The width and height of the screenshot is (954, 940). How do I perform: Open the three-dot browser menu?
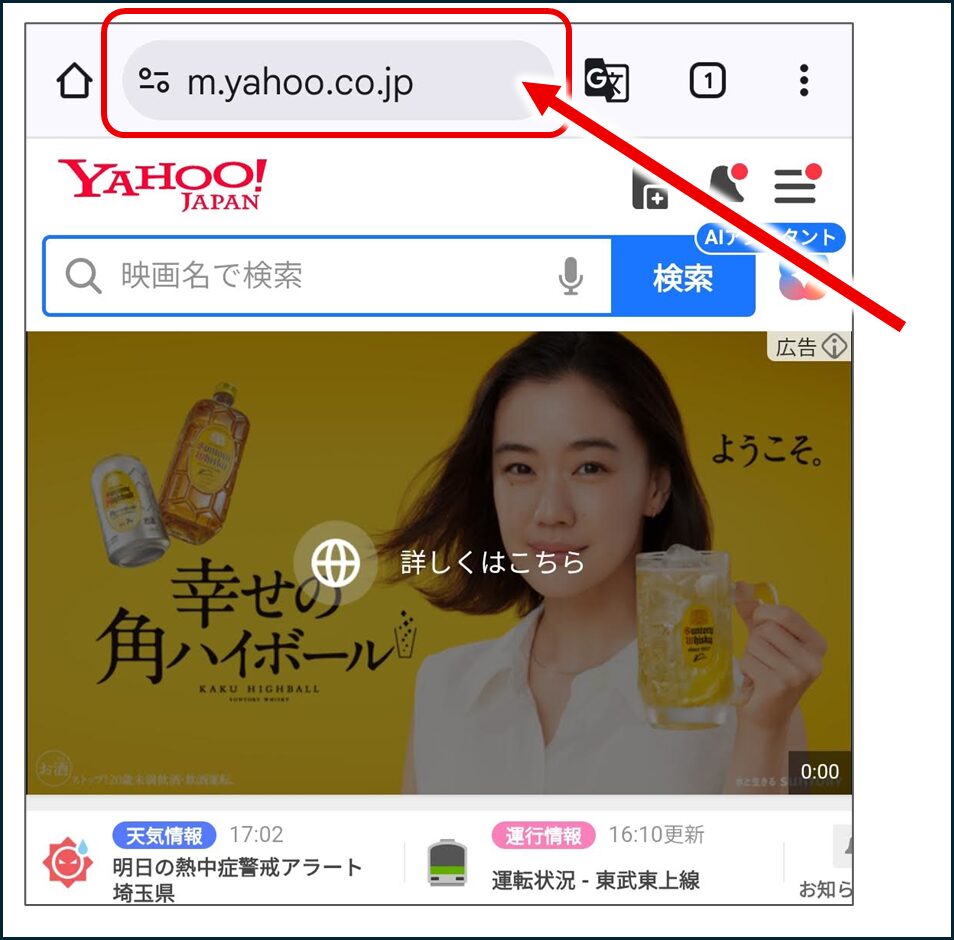click(804, 80)
